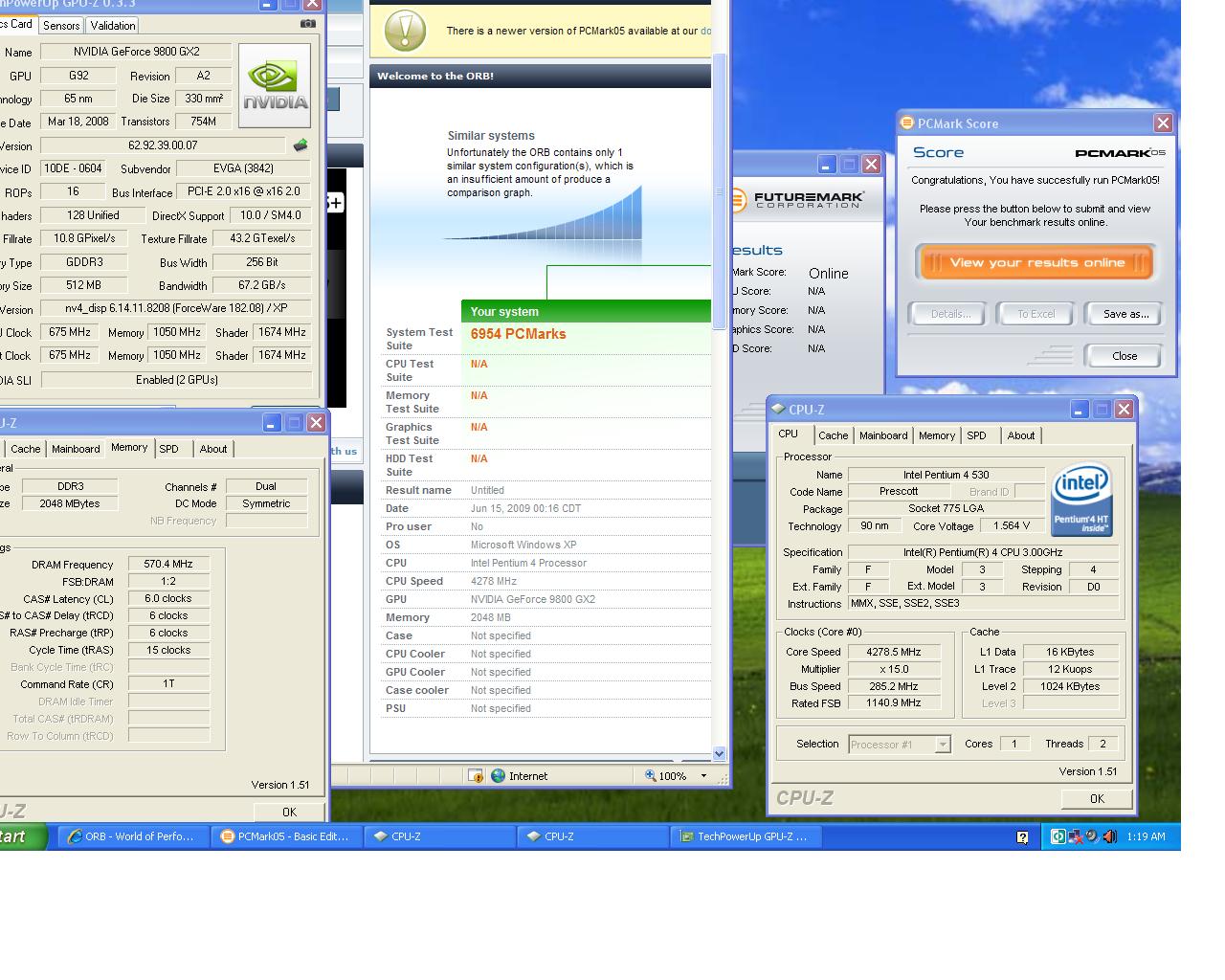Open Mainboard tab in left CPU-Z window

(x=76, y=449)
